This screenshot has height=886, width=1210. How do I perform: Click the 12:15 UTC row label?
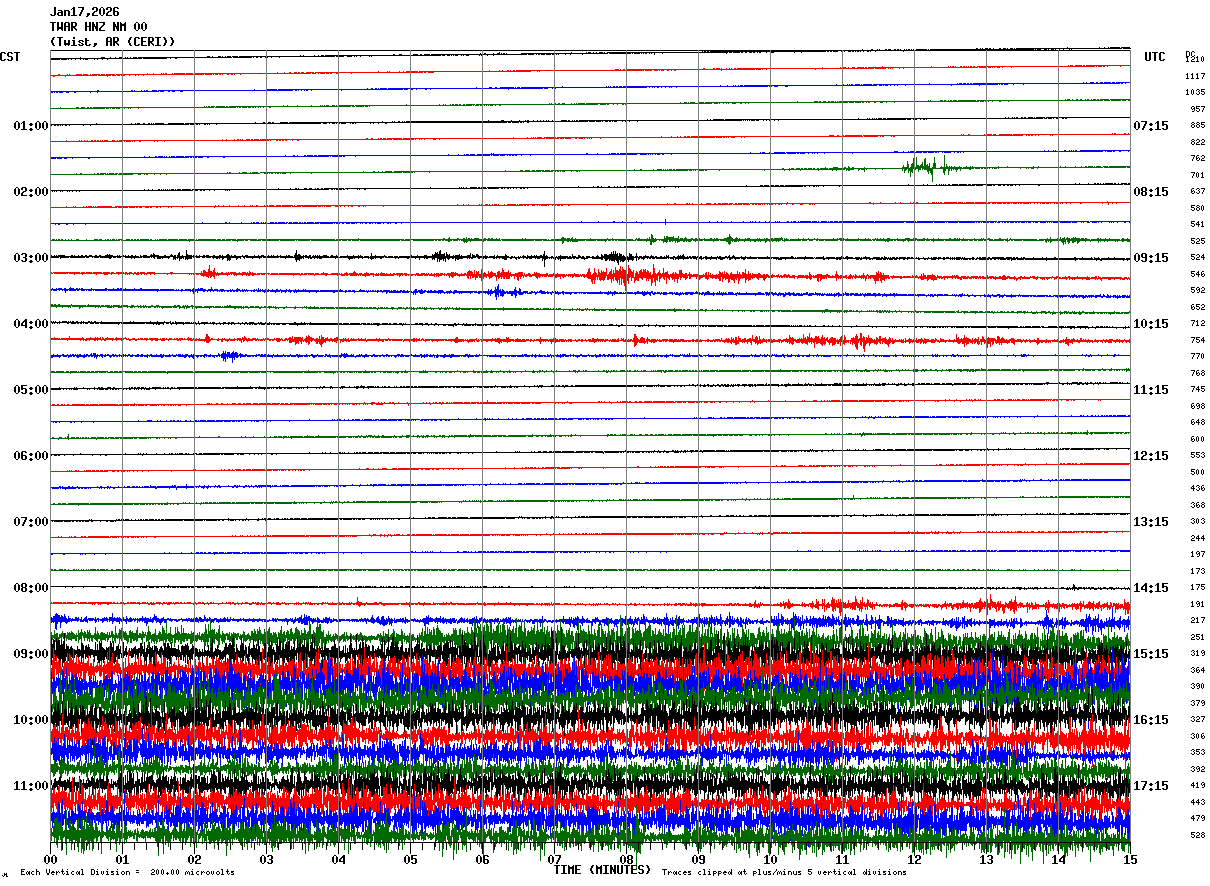(x=1151, y=456)
